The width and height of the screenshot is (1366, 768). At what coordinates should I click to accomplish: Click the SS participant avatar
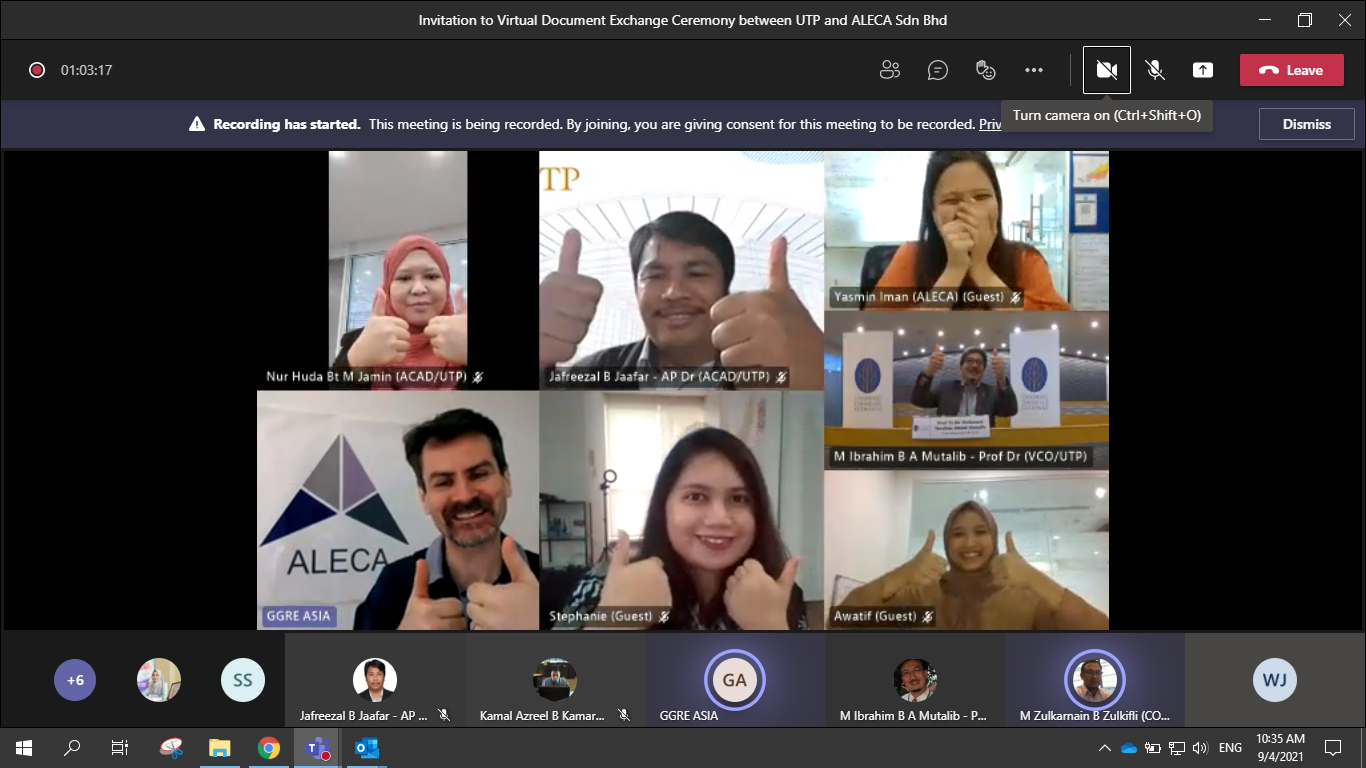click(x=242, y=680)
